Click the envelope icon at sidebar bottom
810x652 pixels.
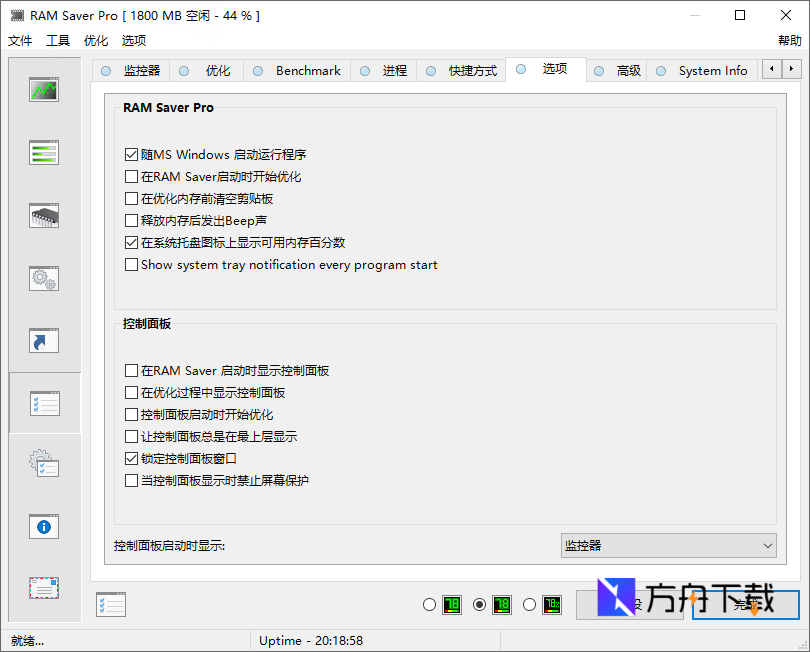coord(43,588)
